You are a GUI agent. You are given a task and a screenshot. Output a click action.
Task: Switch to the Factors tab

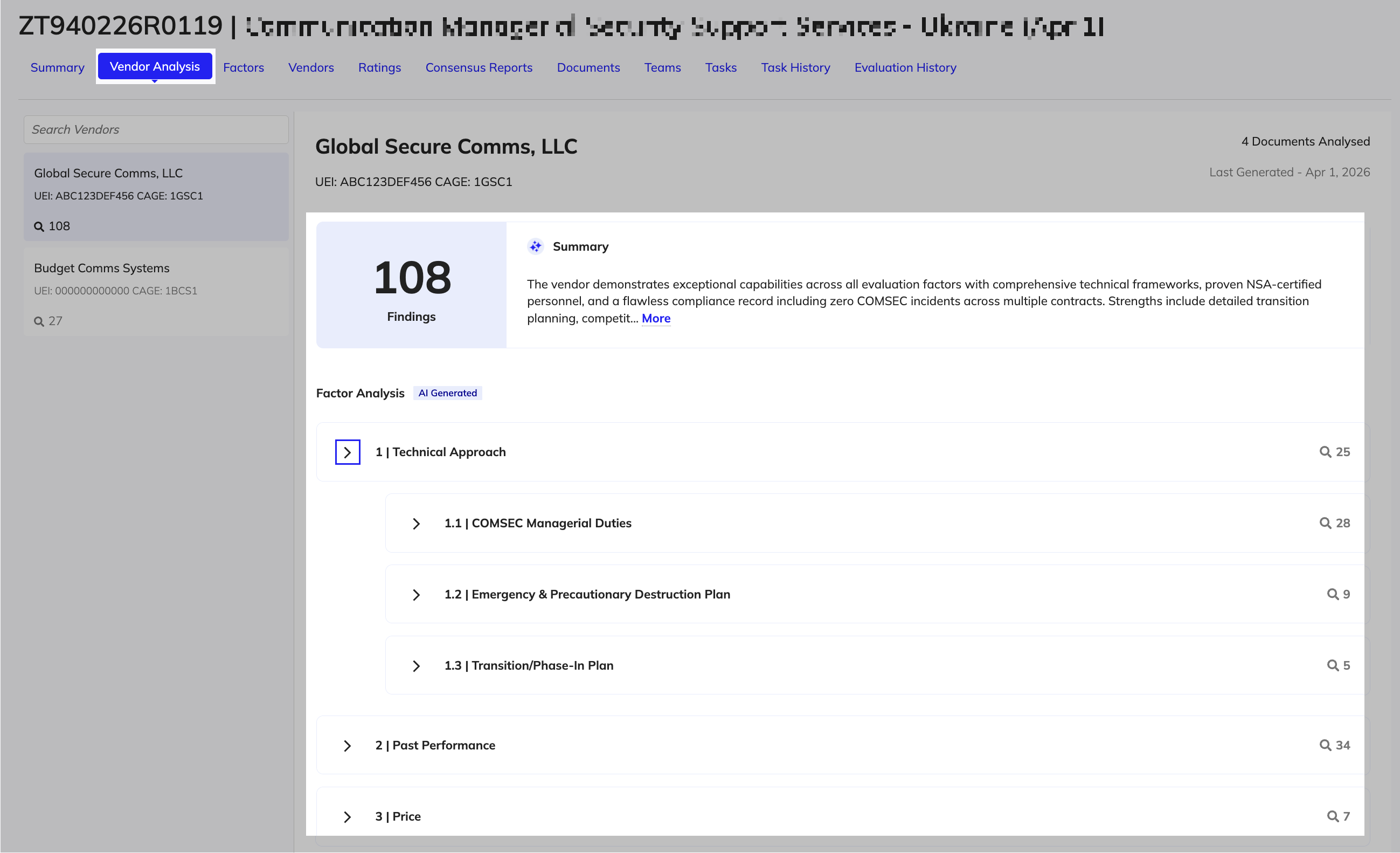(243, 67)
